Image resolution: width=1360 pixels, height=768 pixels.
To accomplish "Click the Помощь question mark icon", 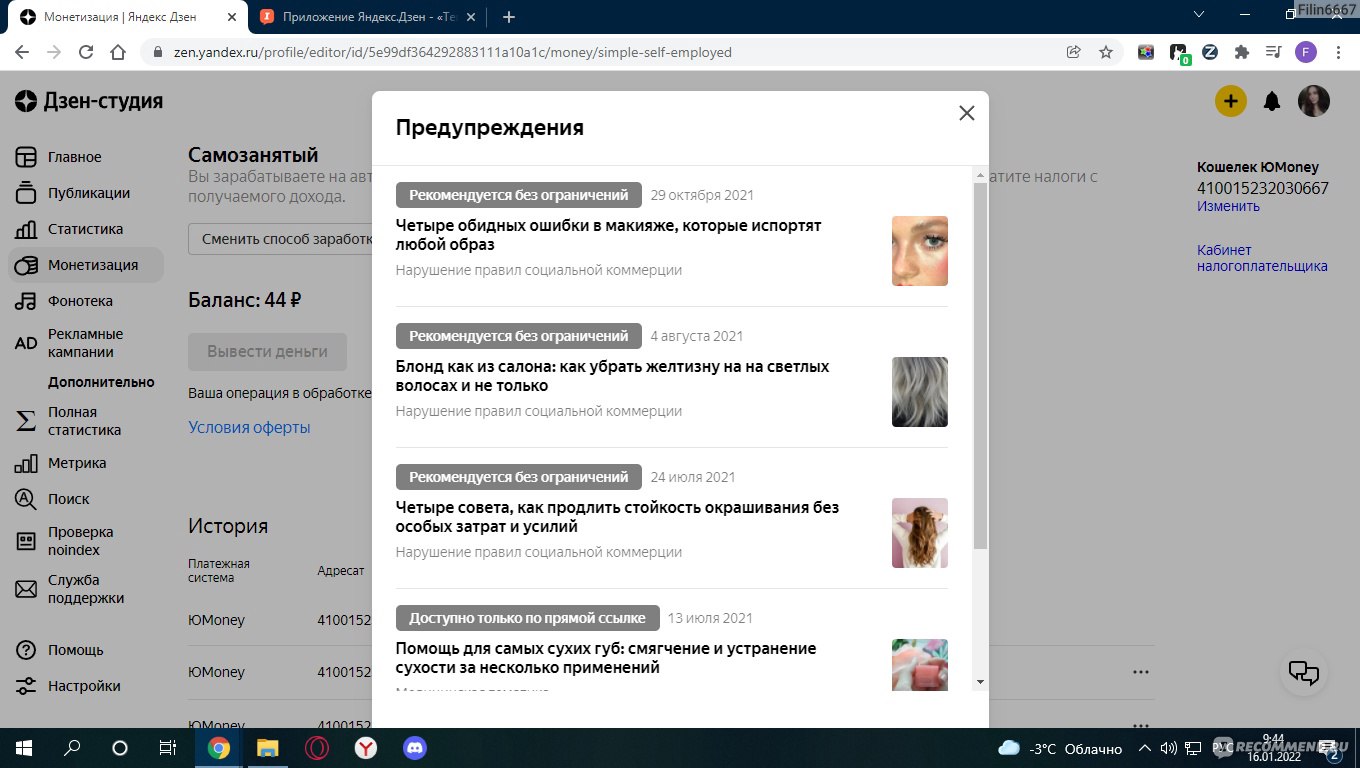I will (x=26, y=650).
